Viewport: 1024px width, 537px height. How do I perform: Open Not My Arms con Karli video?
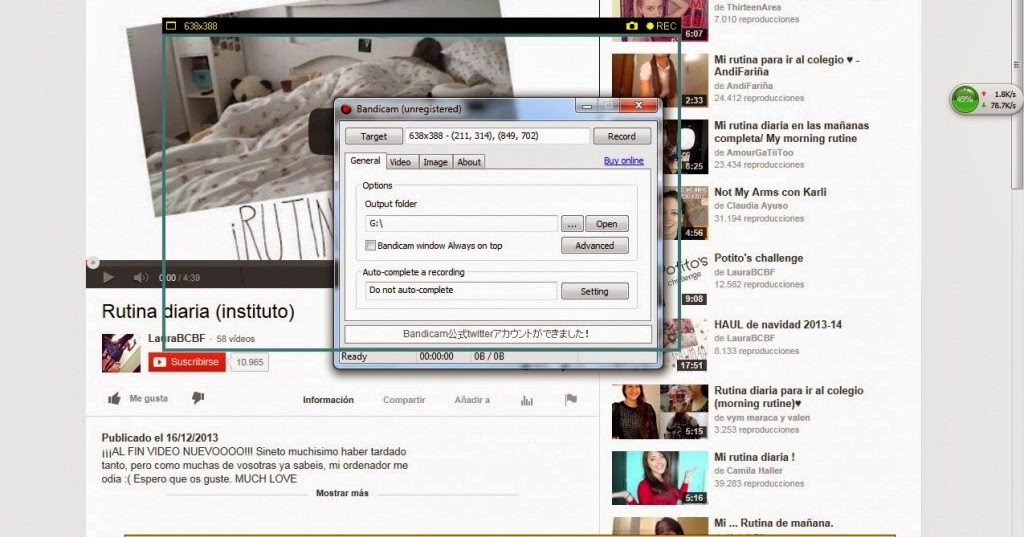coord(770,192)
